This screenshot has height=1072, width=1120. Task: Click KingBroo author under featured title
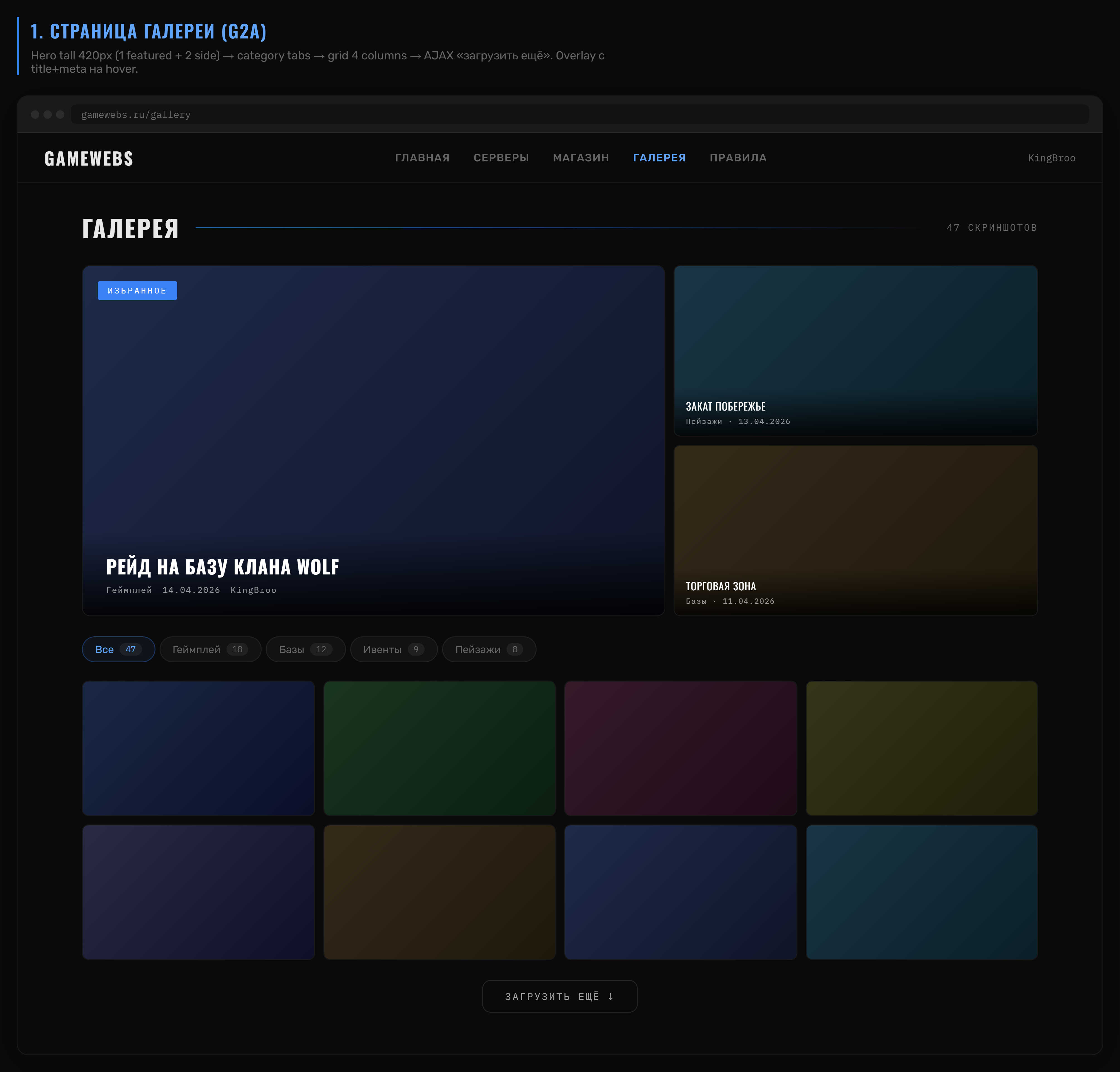253,590
